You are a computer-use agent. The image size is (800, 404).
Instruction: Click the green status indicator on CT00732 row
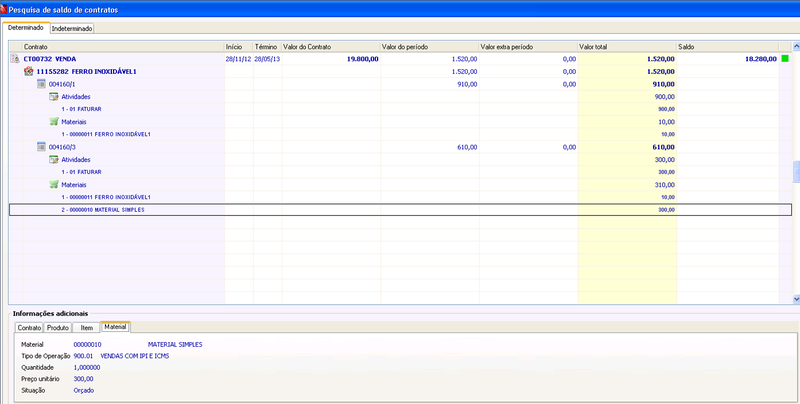[x=785, y=59]
